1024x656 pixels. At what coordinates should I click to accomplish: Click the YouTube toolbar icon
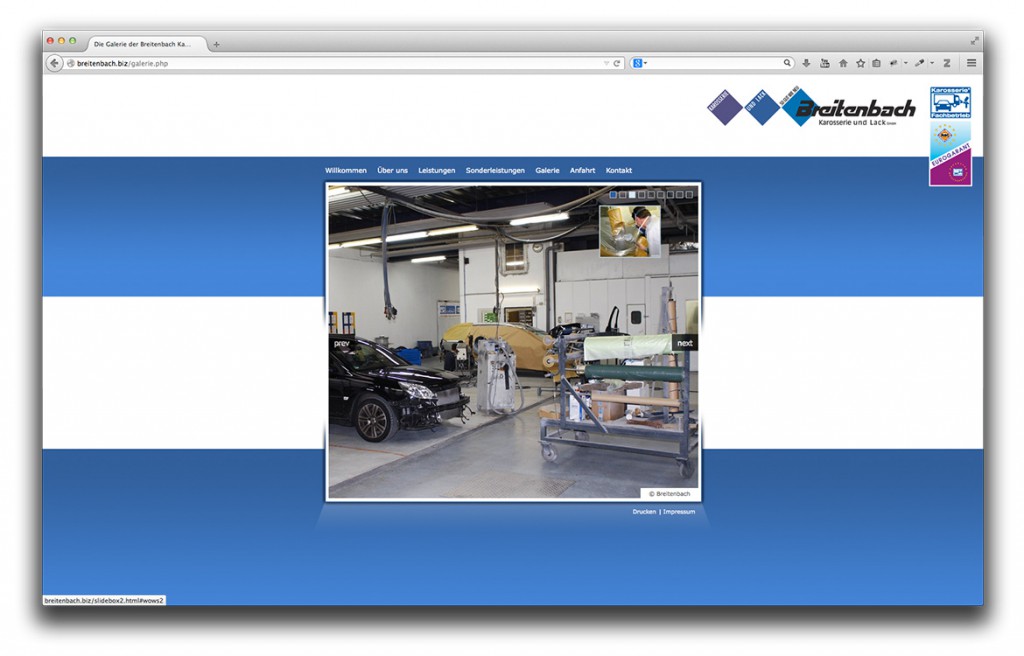click(x=824, y=63)
